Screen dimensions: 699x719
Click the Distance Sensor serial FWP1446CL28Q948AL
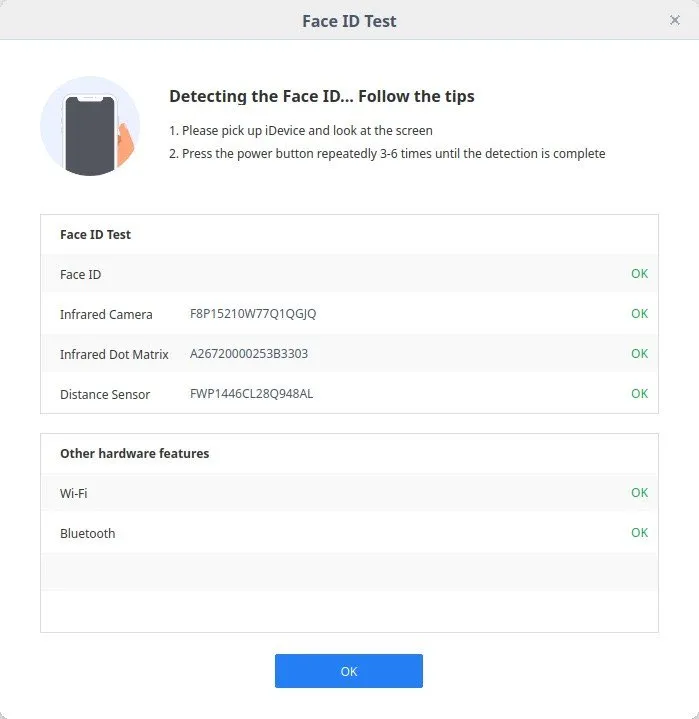[x=251, y=393]
